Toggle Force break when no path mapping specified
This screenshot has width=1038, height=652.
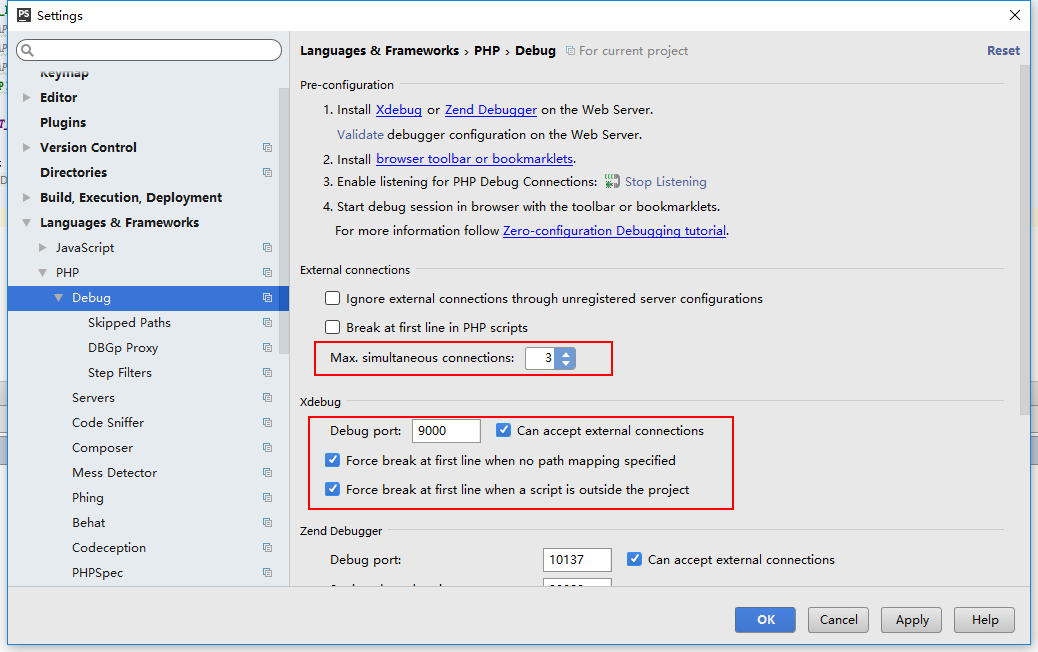pyautogui.click(x=332, y=460)
